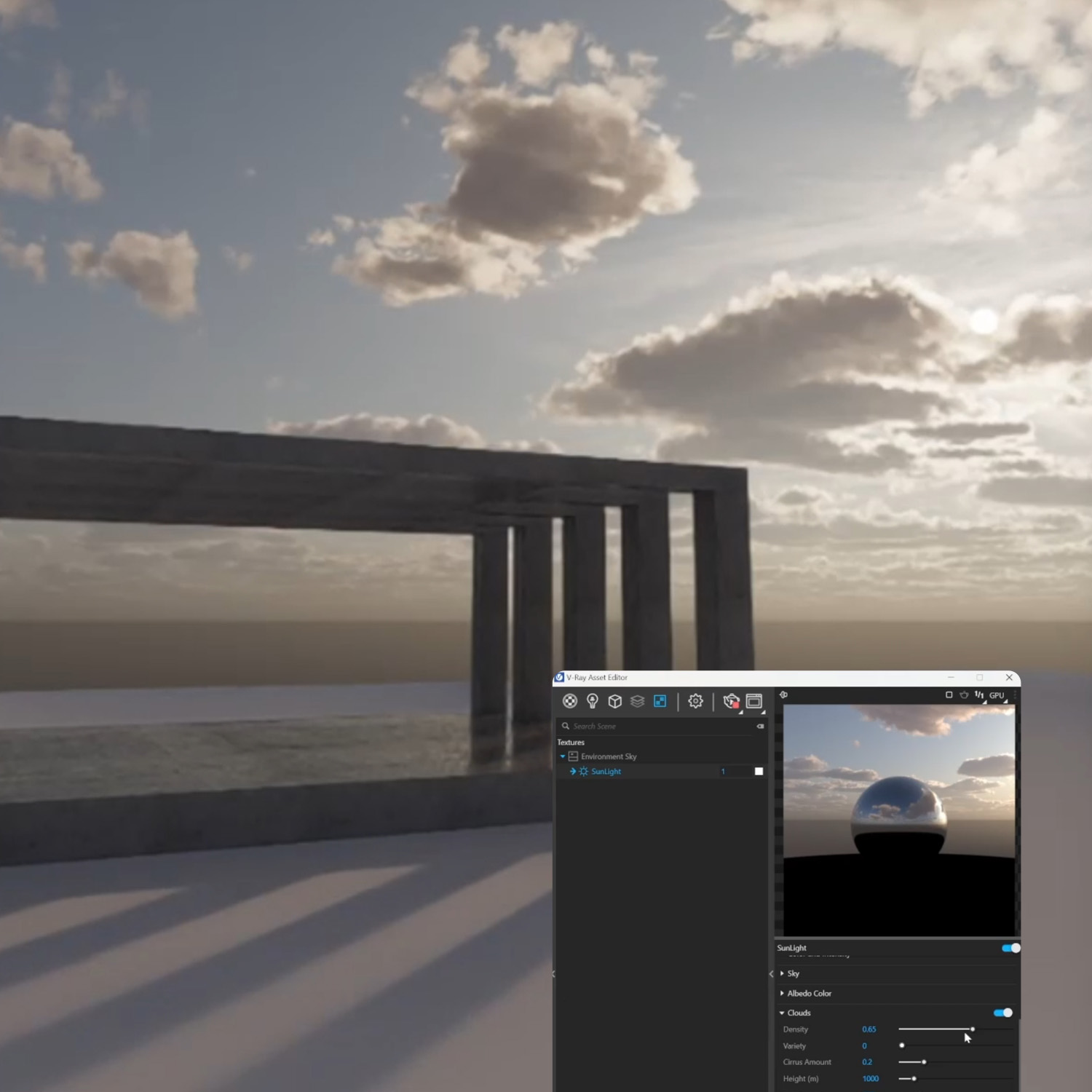Adjust the Height (m) slider handle

click(x=914, y=1078)
